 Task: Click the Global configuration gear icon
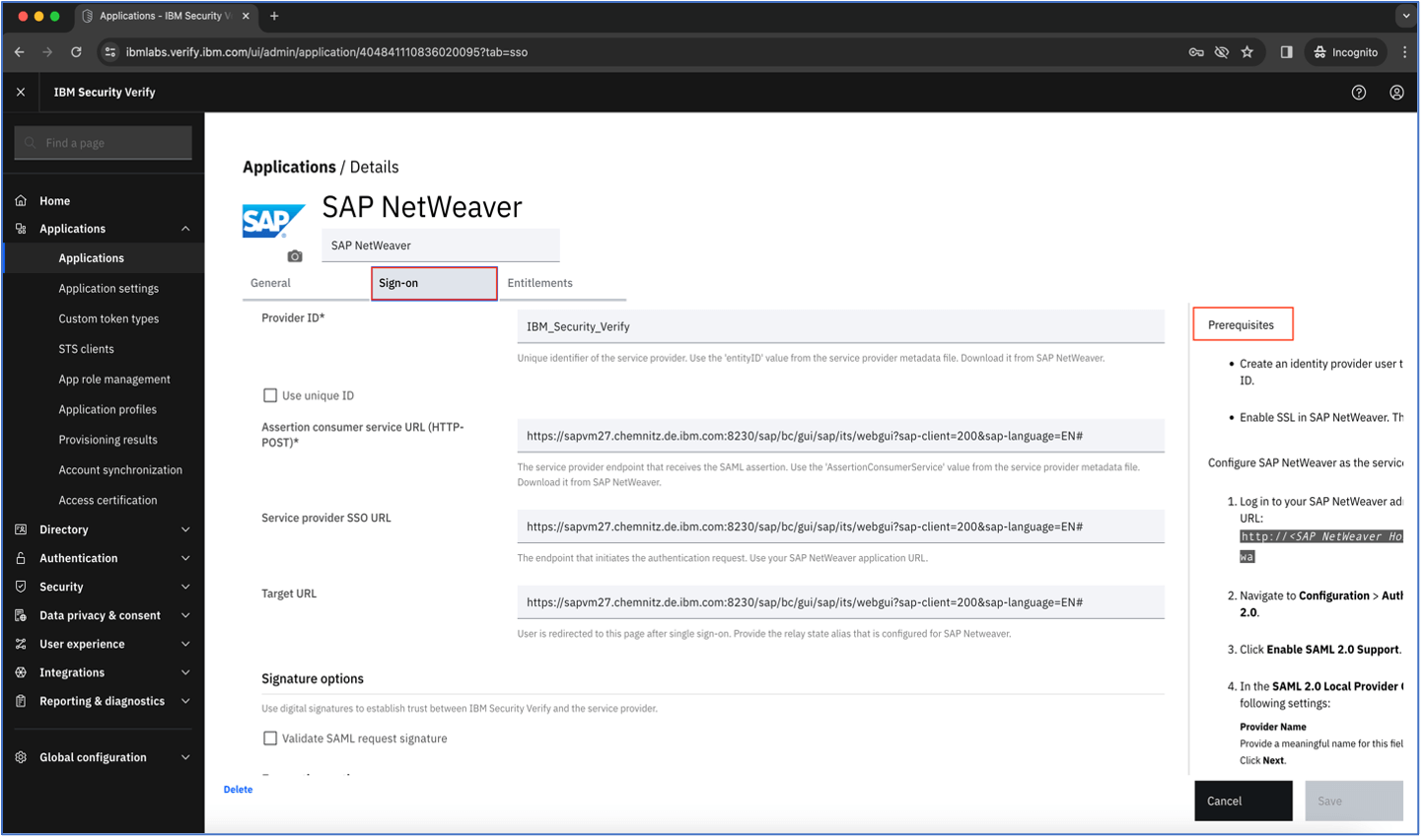click(21, 757)
